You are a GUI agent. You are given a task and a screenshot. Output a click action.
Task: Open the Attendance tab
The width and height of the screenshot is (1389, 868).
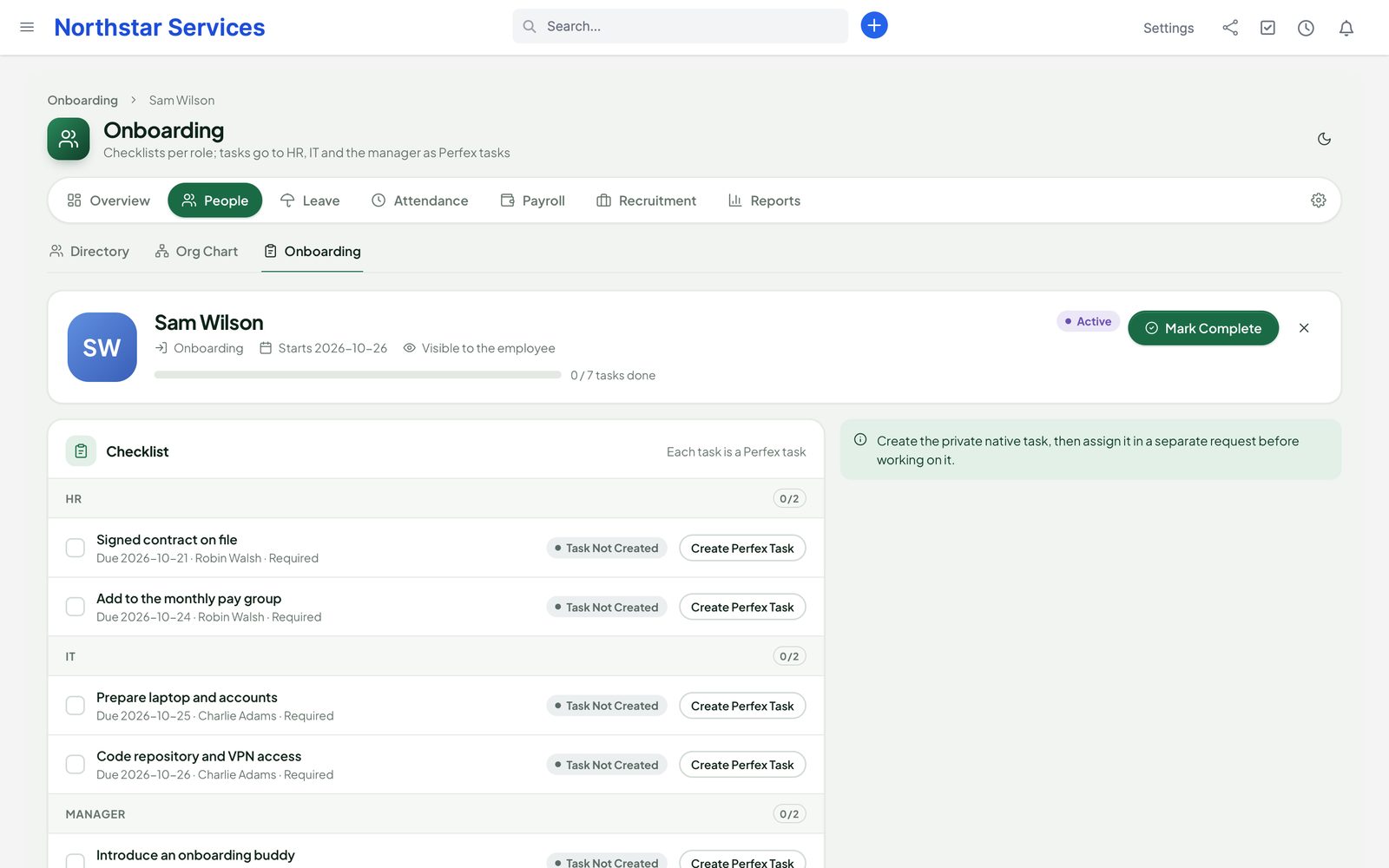click(x=420, y=201)
